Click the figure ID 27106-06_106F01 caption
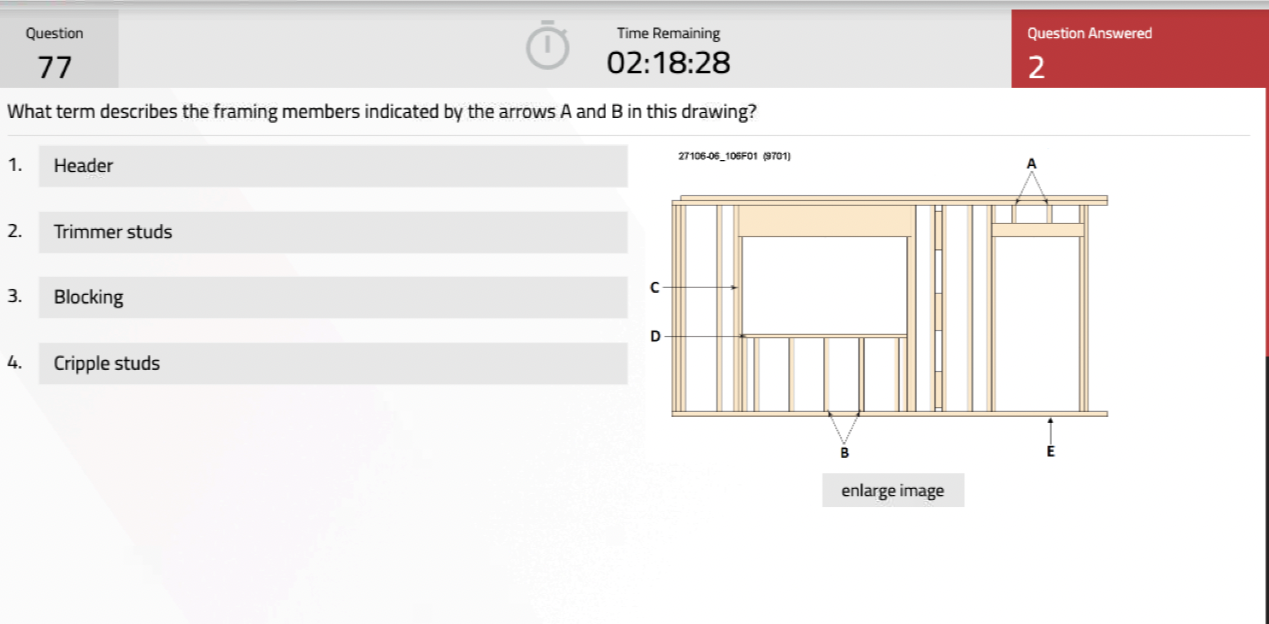1269x624 pixels. tap(735, 156)
